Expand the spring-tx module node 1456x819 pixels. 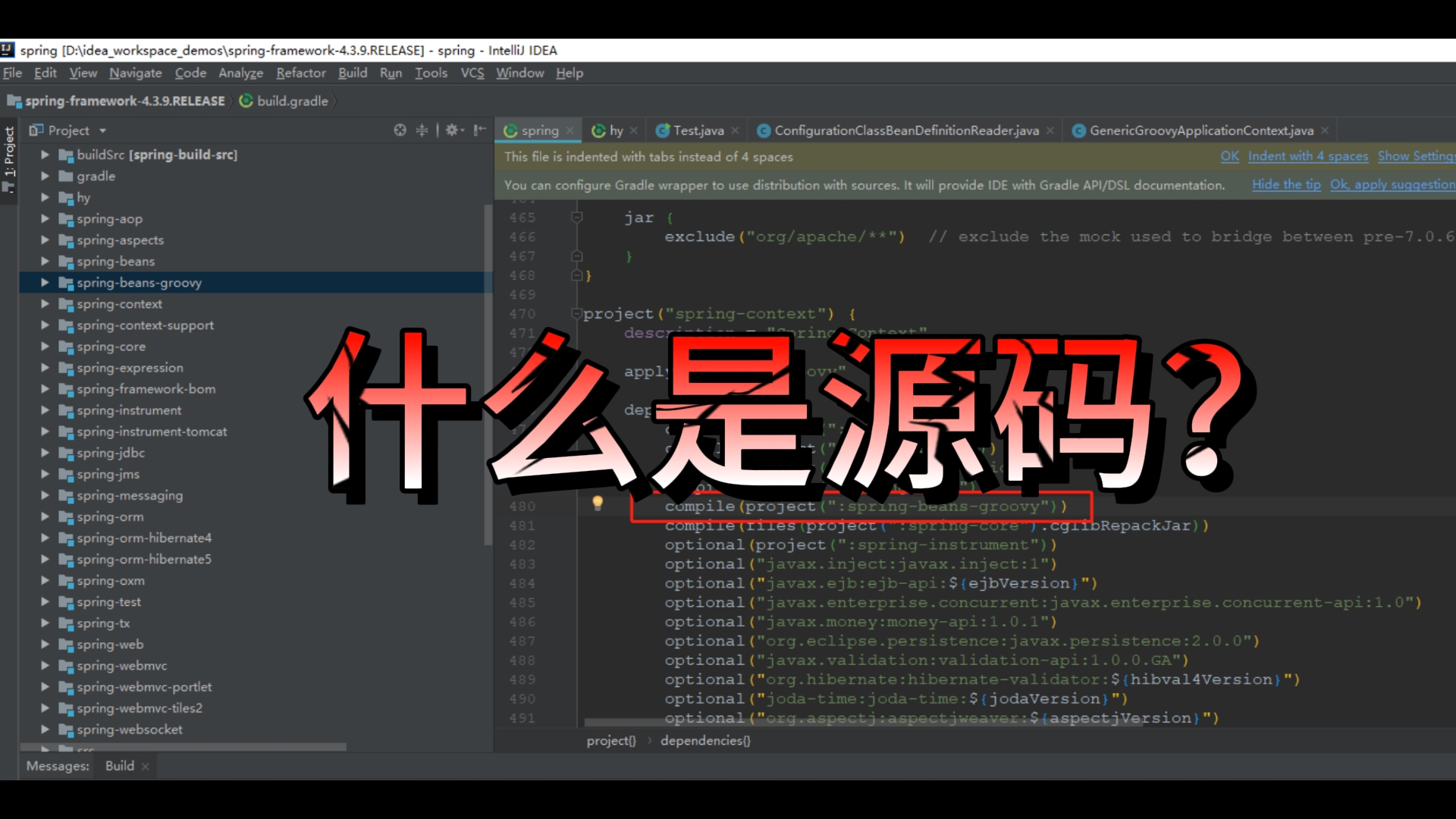pyautogui.click(x=45, y=623)
